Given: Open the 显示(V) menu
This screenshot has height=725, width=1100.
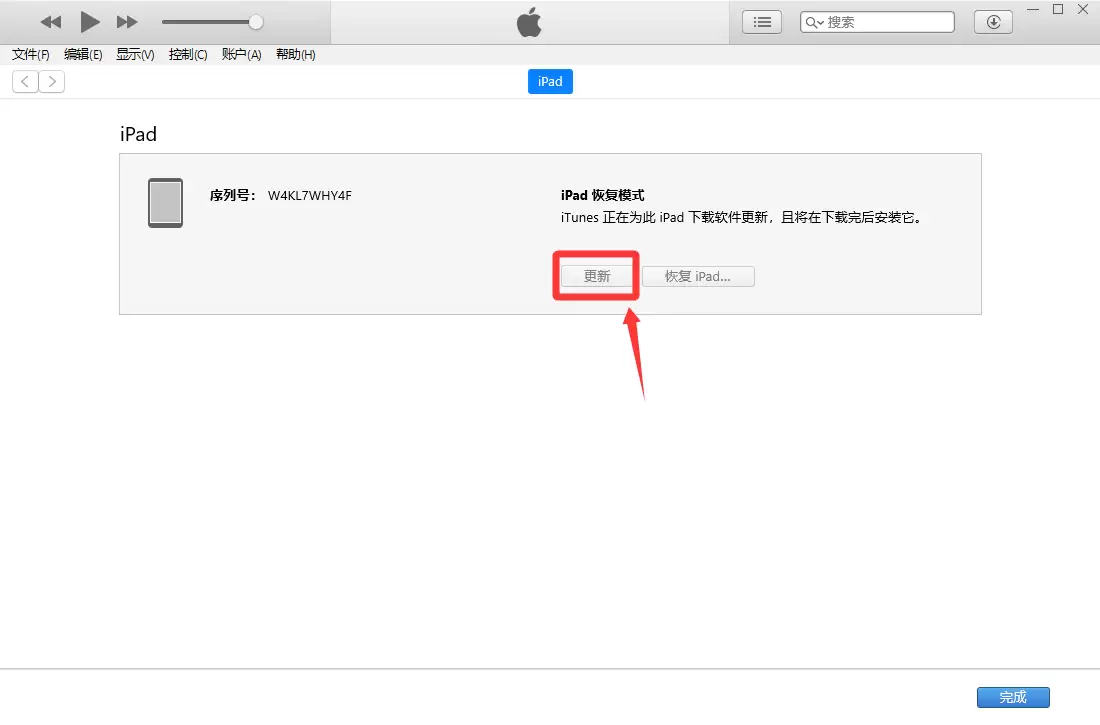Looking at the screenshot, I should pyautogui.click(x=135, y=55).
